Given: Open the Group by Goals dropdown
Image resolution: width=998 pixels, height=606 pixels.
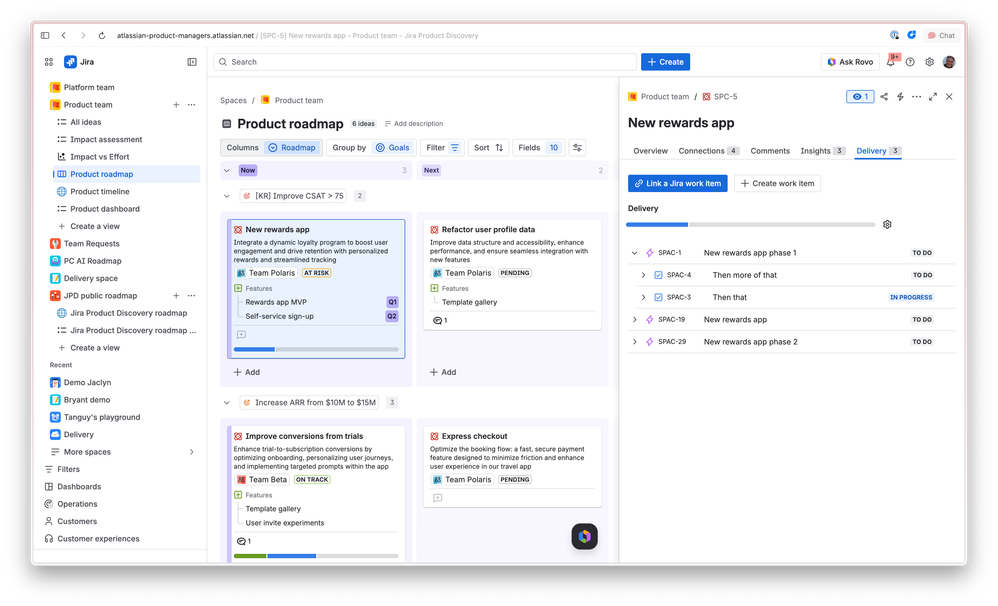Looking at the screenshot, I should [x=371, y=148].
